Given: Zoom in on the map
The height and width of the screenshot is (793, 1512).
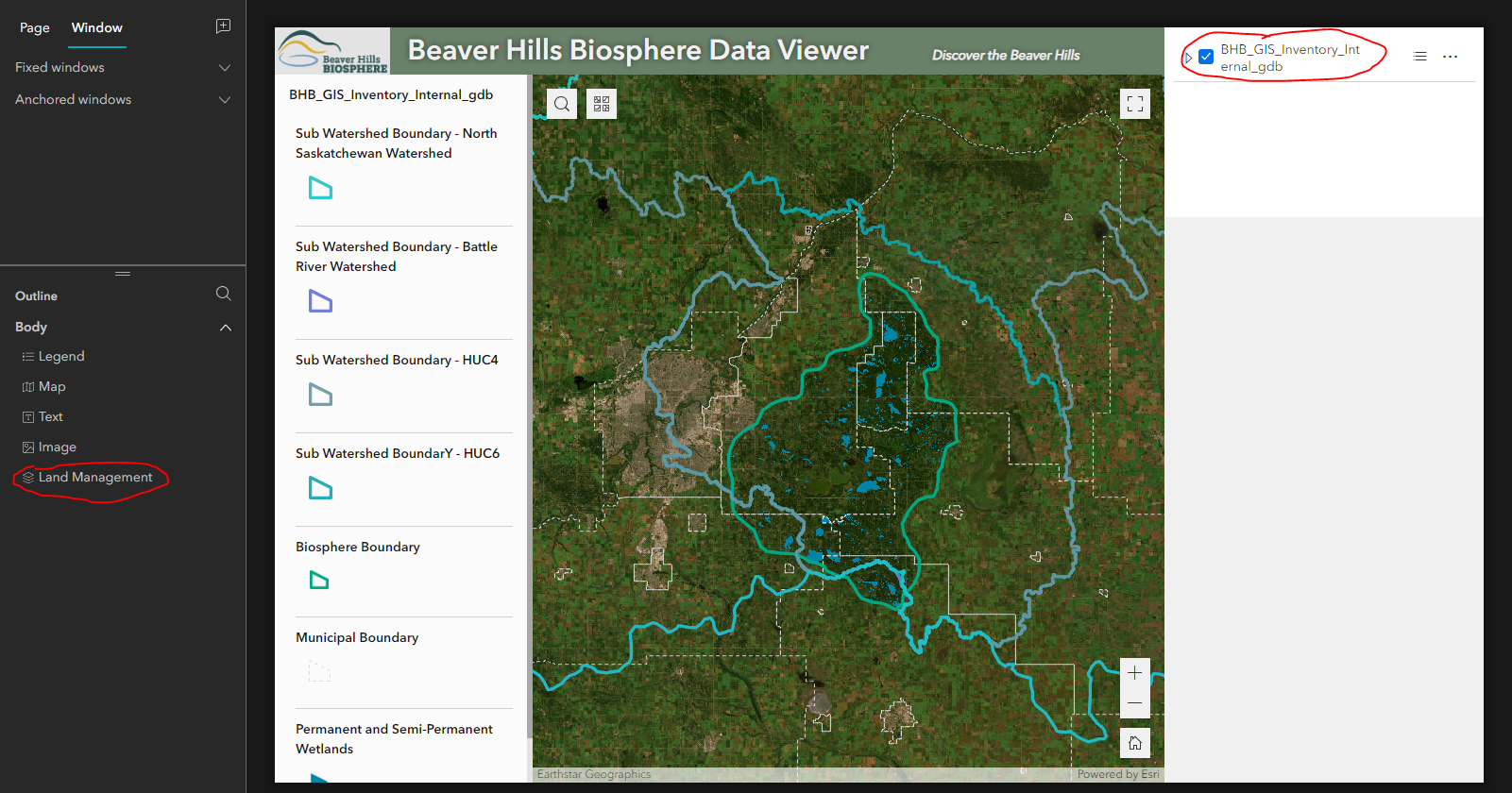Looking at the screenshot, I should pyautogui.click(x=1135, y=673).
